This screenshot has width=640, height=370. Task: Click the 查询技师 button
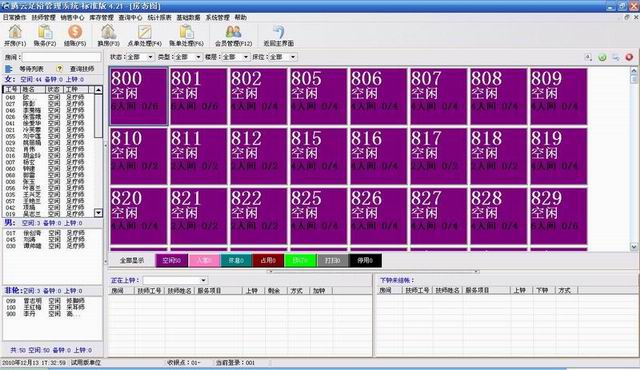(82, 69)
